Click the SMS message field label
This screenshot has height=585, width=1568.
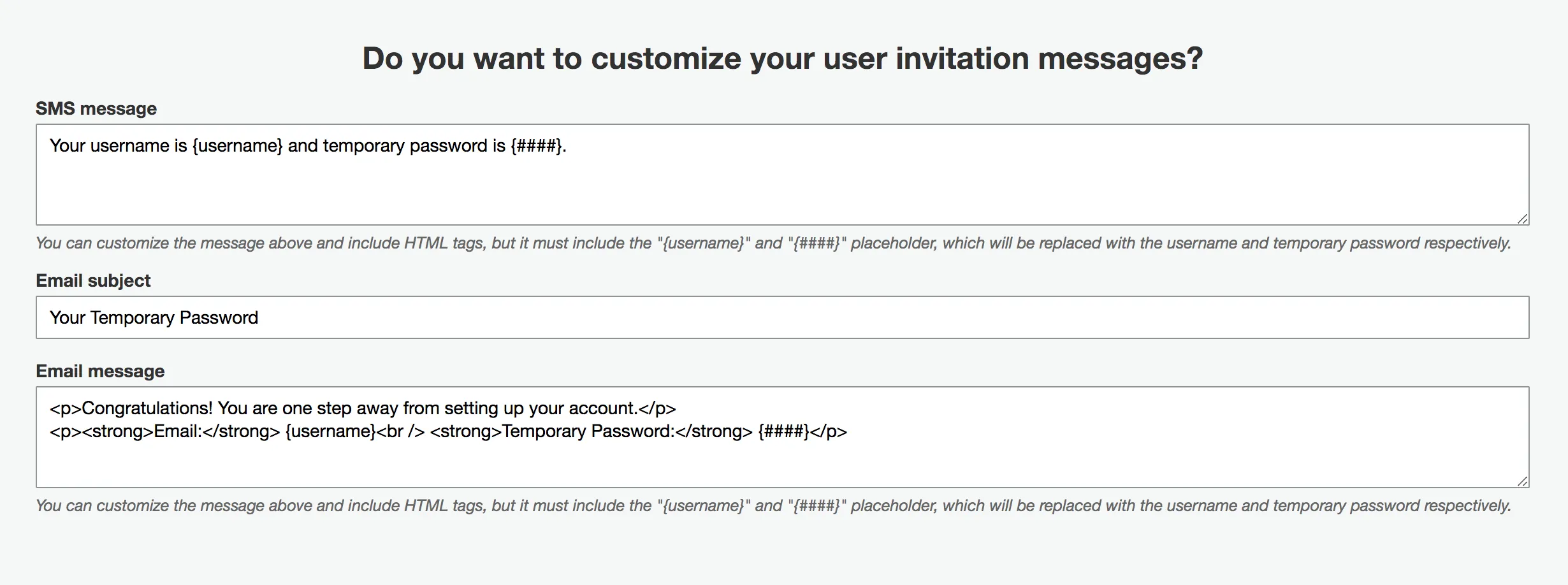[96, 109]
